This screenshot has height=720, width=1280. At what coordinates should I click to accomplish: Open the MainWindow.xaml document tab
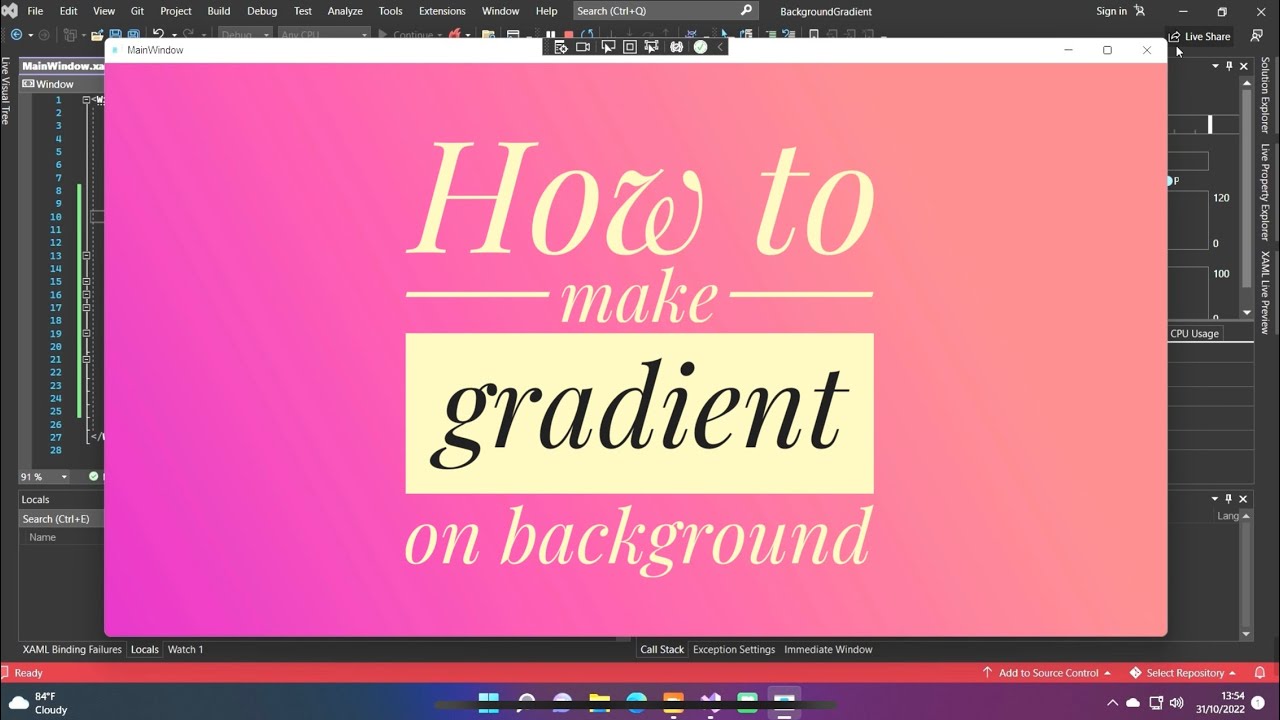(63, 66)
